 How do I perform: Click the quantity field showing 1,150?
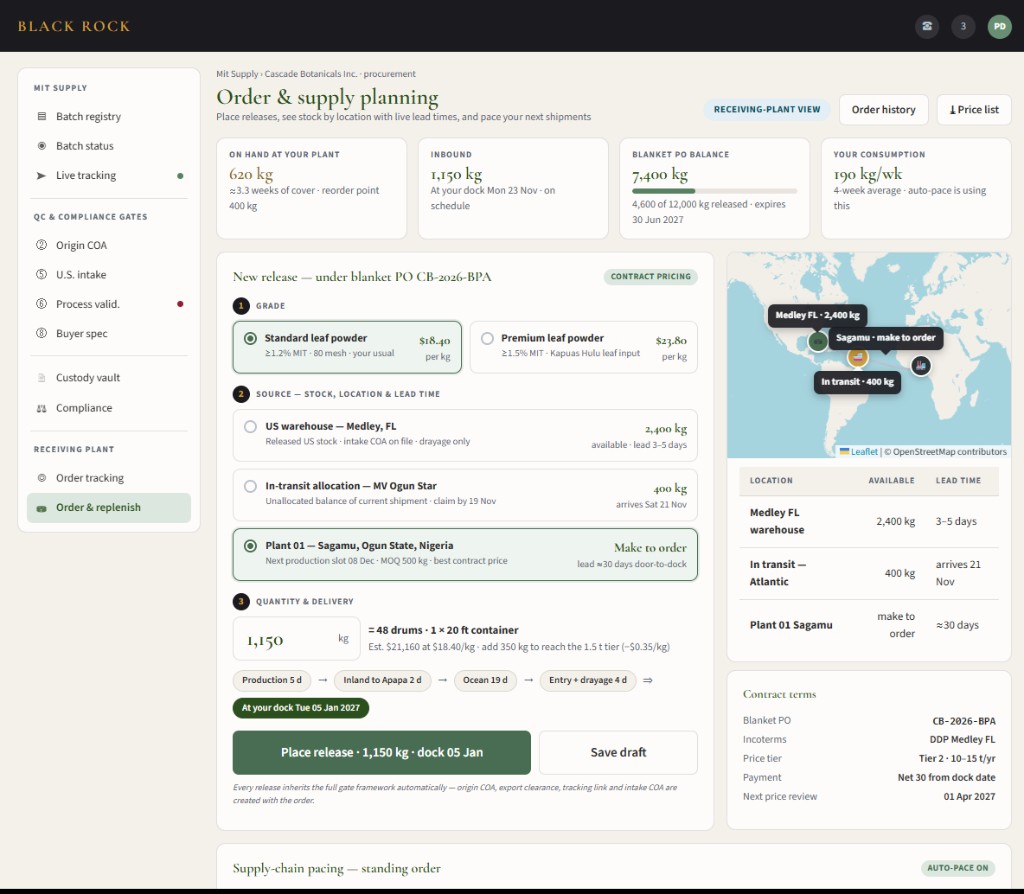[x=296, y=639]
